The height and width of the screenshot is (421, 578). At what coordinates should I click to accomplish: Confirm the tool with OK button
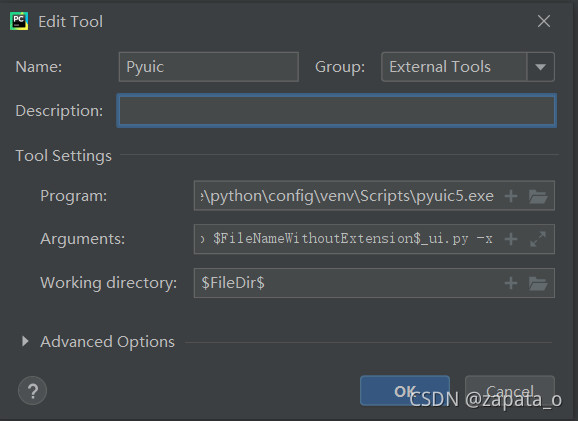point(405,391)
